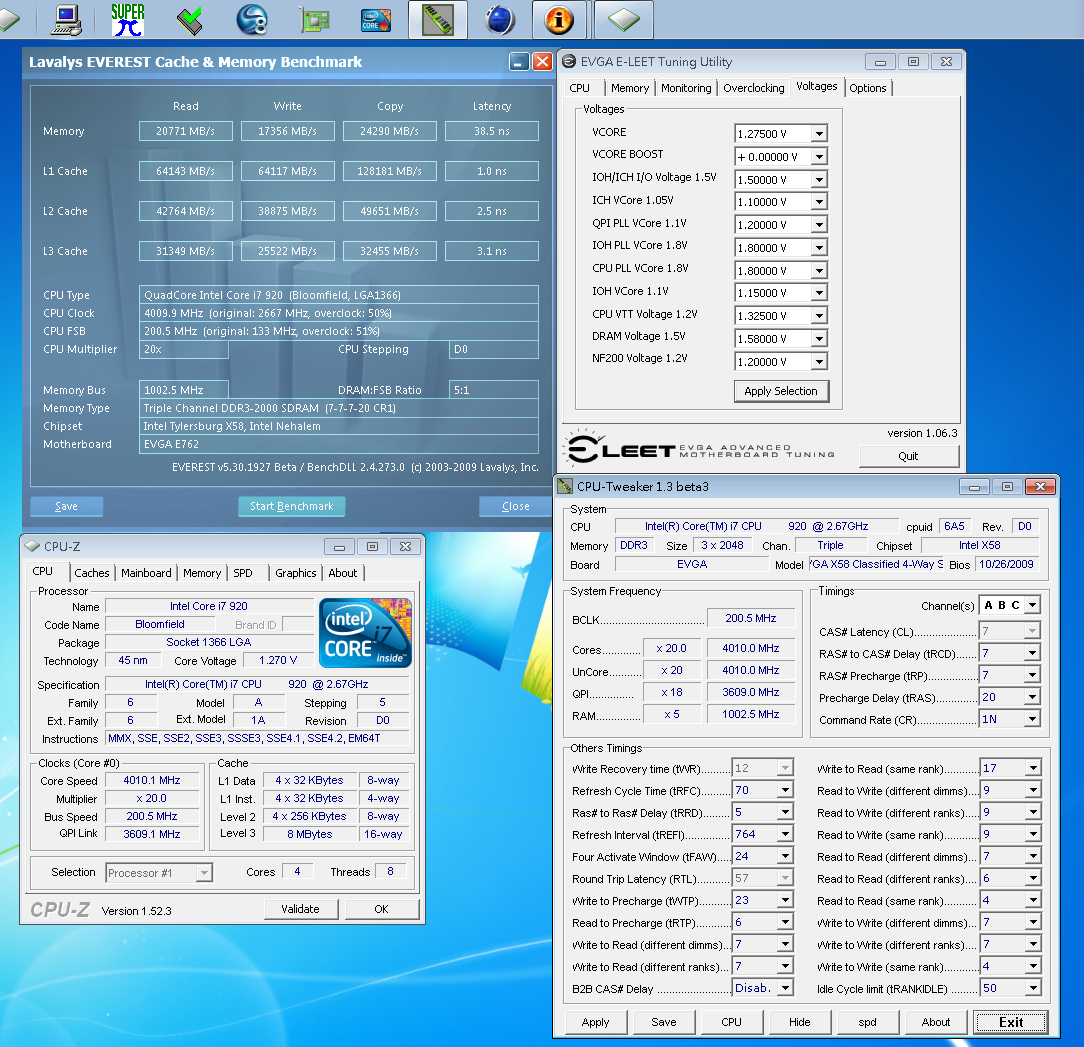Select the memory module icon in top toolbar

click(x=438, y=19)
